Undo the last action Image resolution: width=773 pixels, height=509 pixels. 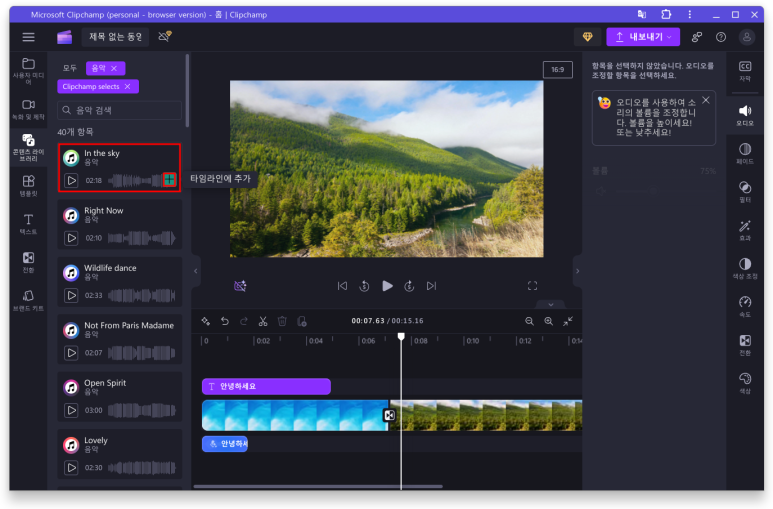(225, 322)
